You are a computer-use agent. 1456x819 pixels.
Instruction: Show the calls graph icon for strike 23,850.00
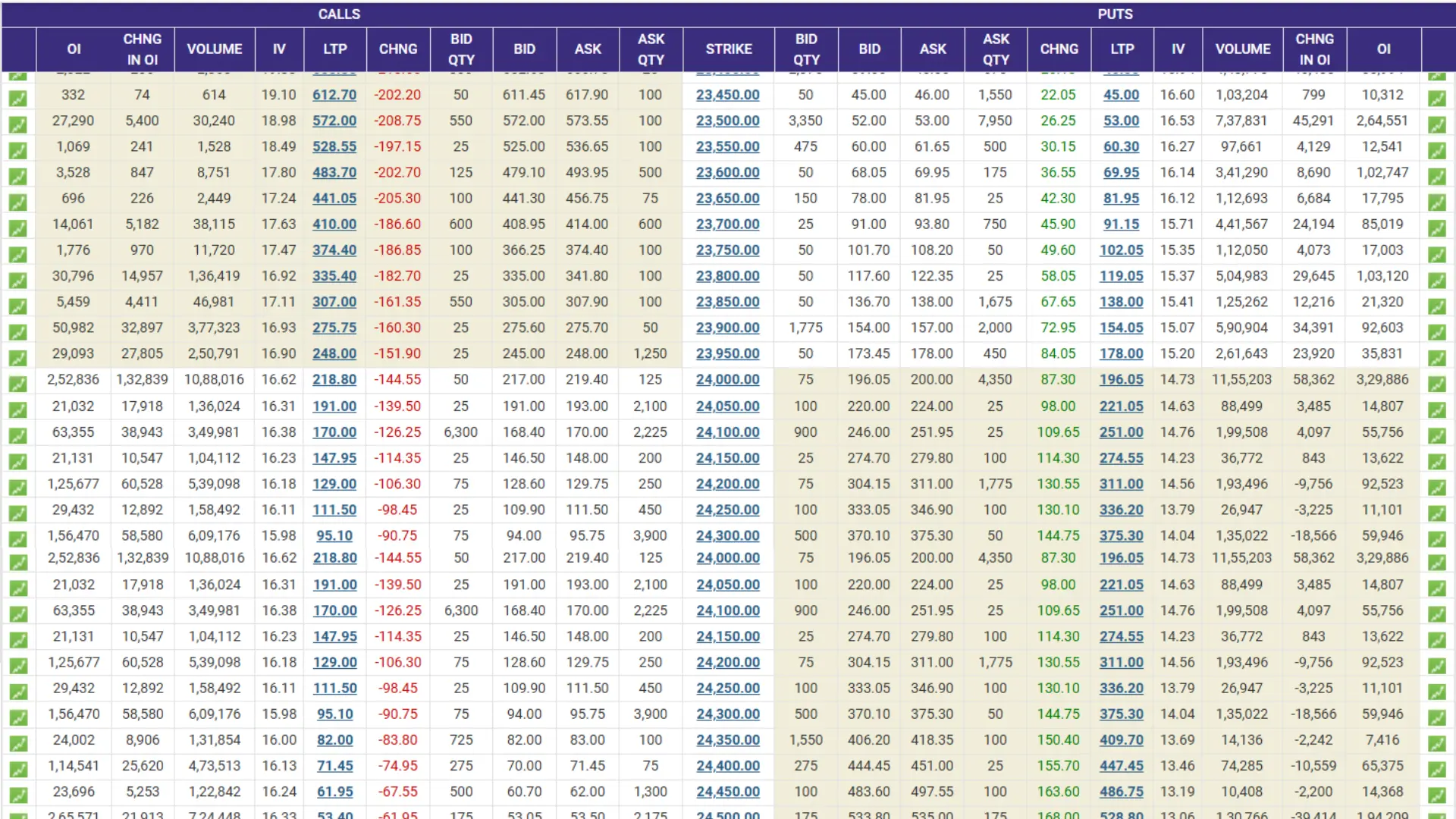tap(17, 306)
